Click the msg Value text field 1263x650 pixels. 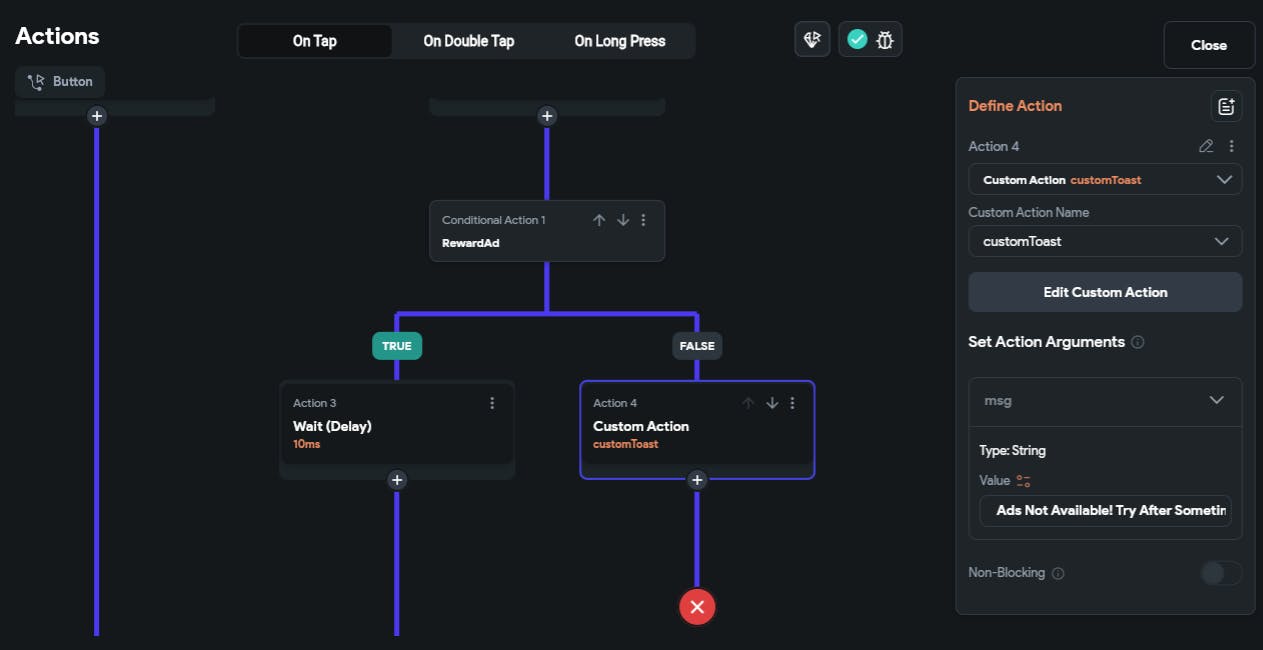click(x=1105, y=510)
